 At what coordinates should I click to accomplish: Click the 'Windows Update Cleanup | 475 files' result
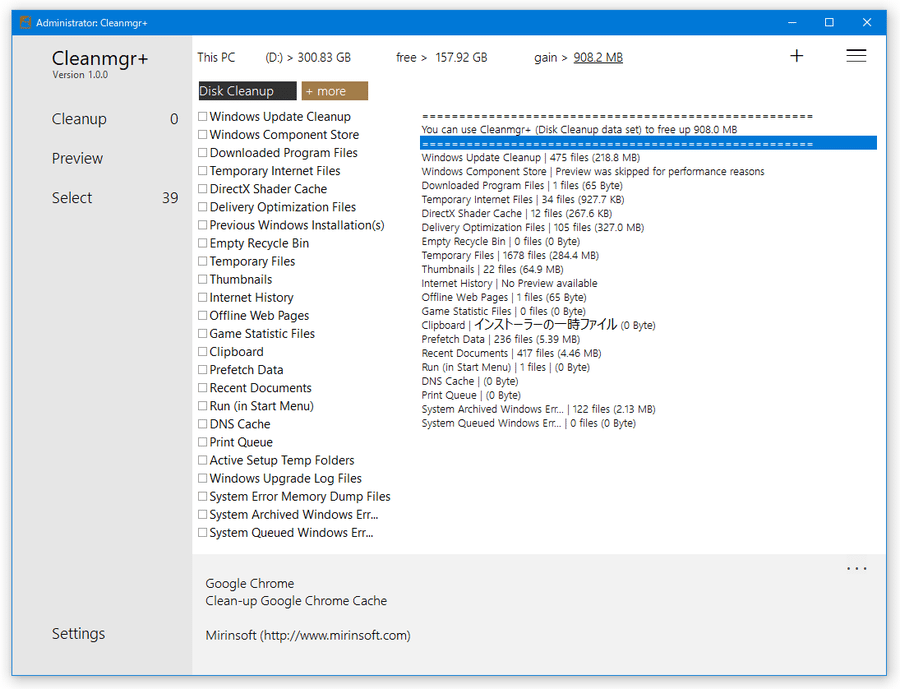531,157
